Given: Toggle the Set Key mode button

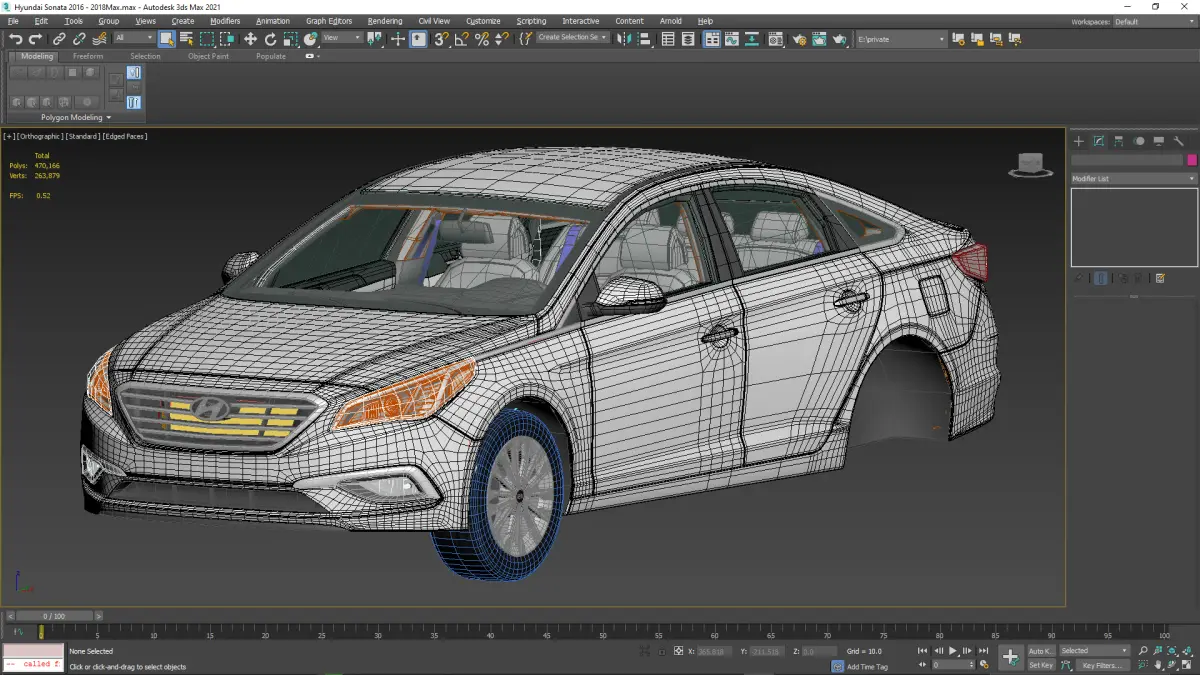Looking at the screenshot, I should click(1041, 665).
